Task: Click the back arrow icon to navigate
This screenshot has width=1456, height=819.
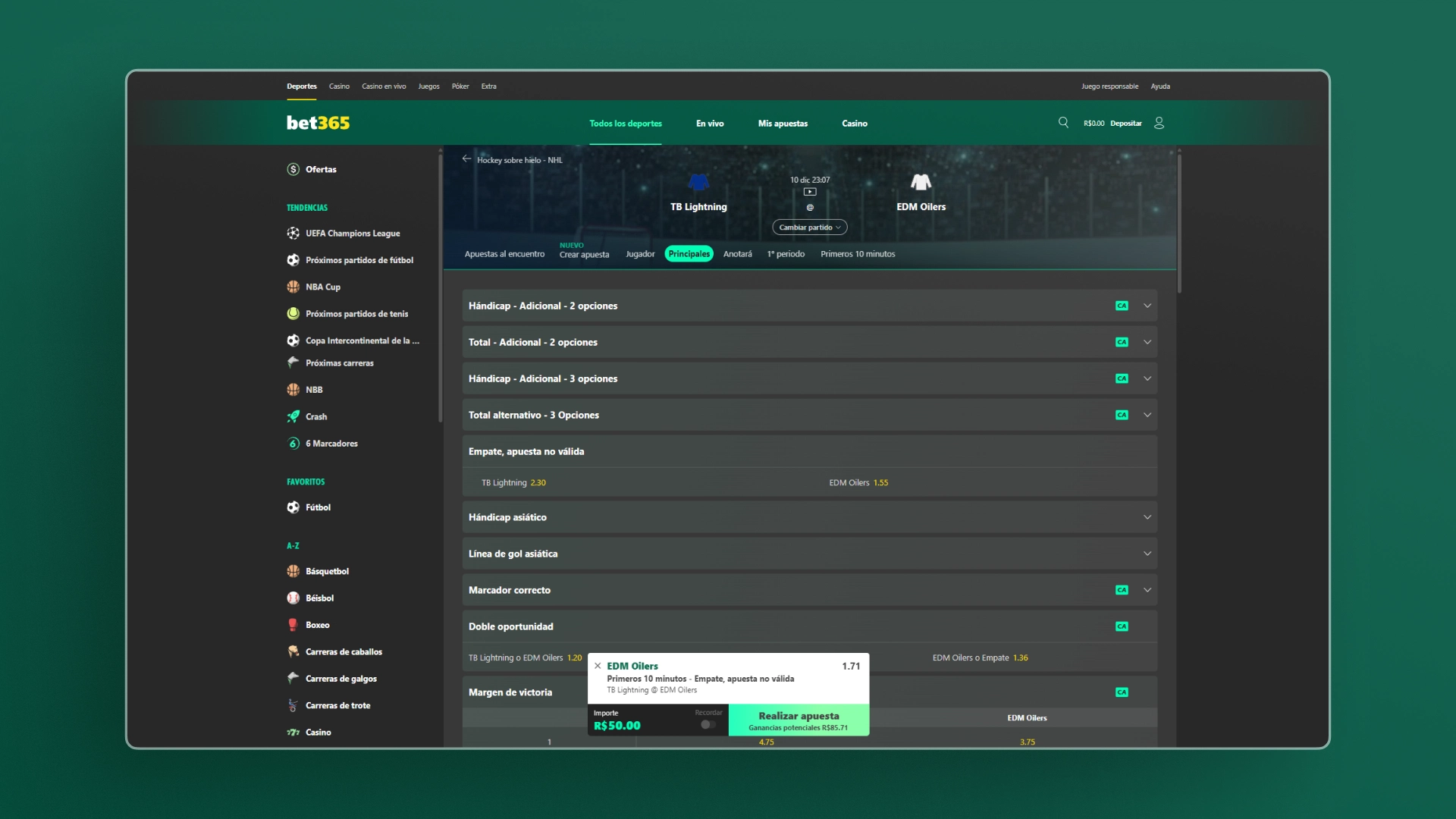Action: coord(467,159)
